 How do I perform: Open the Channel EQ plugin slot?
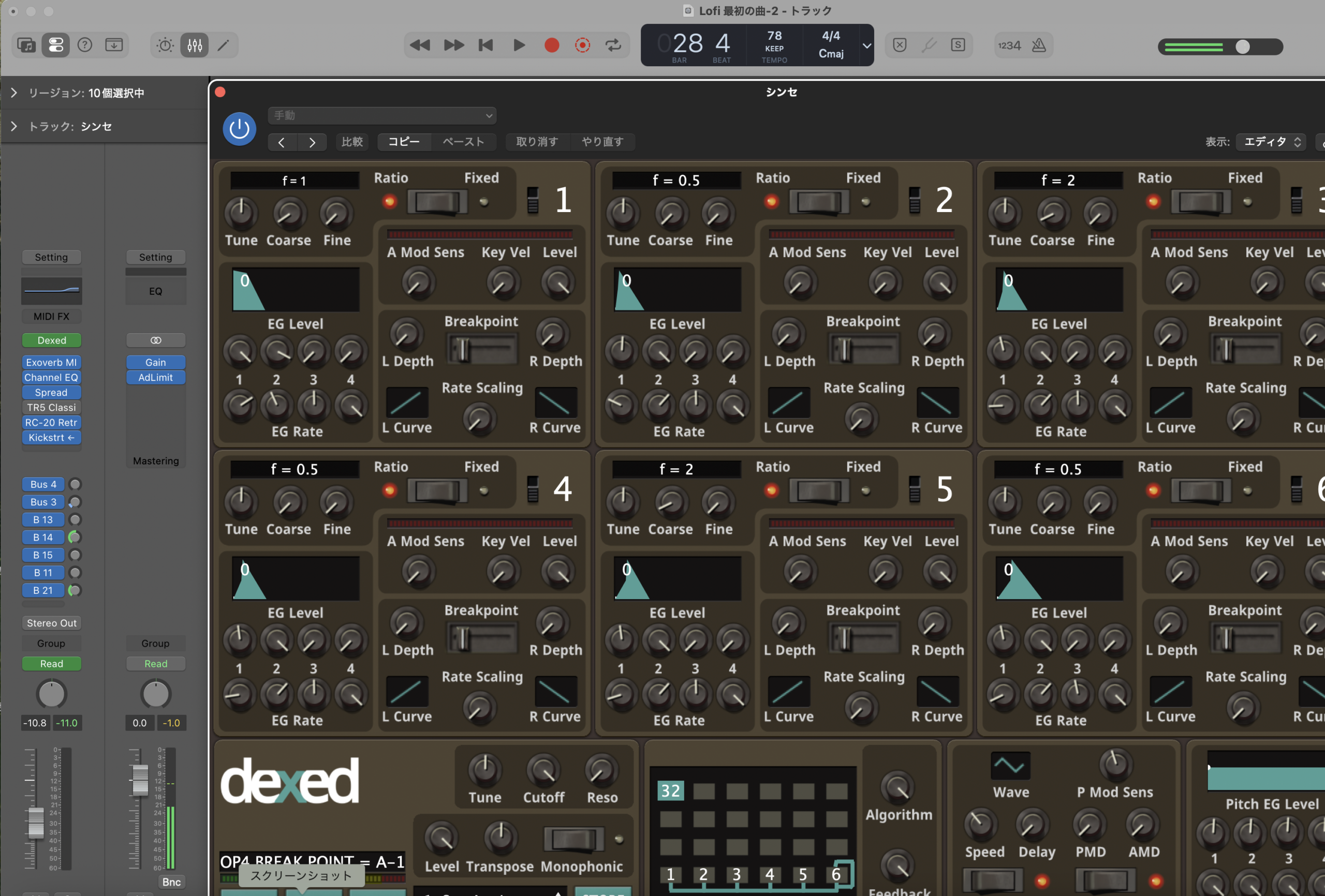pos(51,377)
